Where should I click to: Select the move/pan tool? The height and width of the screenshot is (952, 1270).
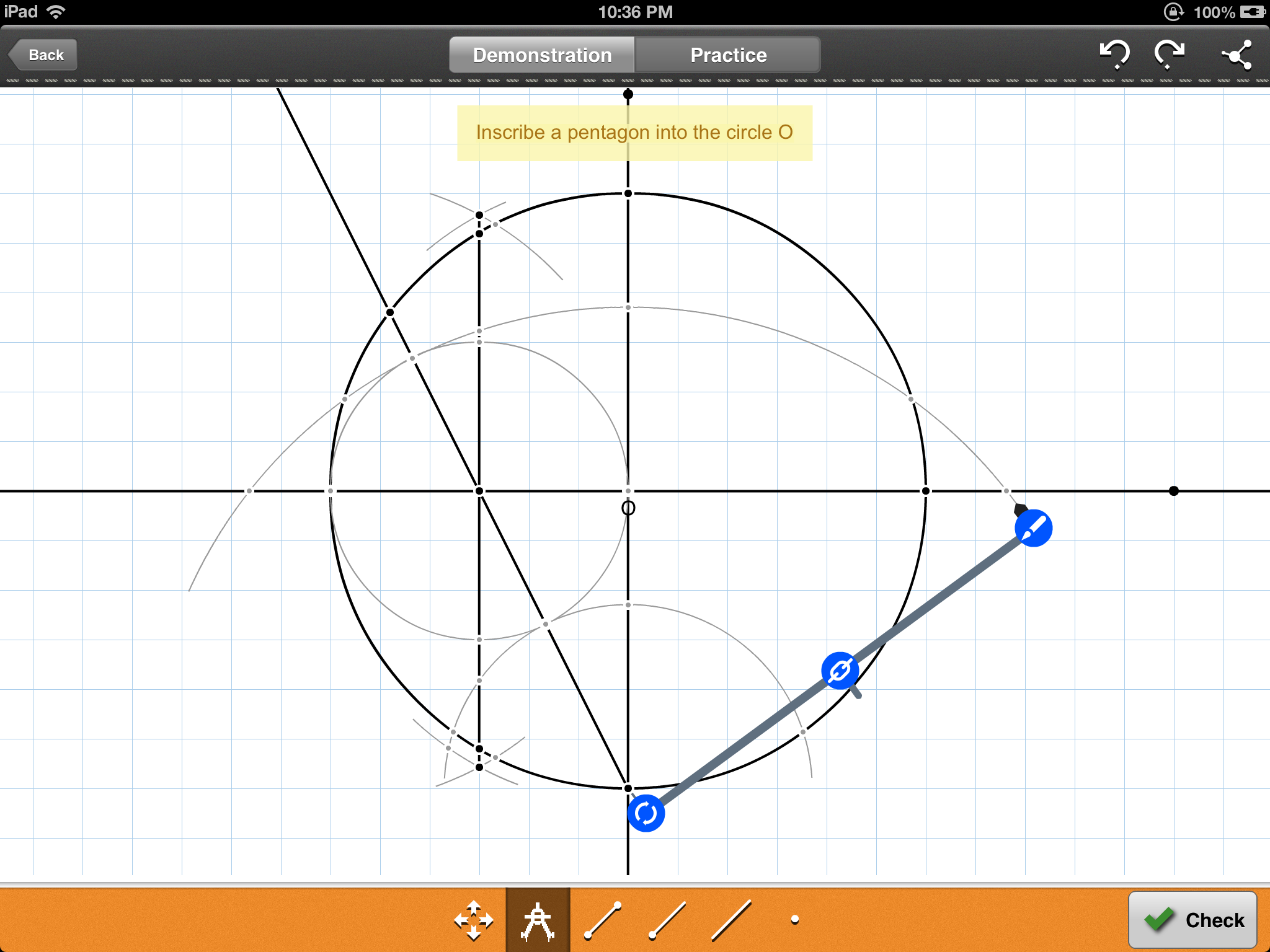473,920
